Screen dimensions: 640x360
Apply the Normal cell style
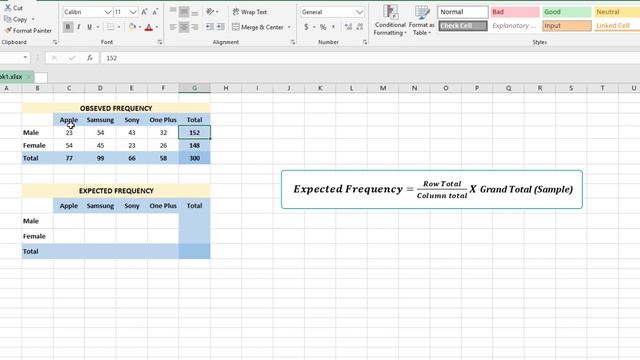pos(463,12)
